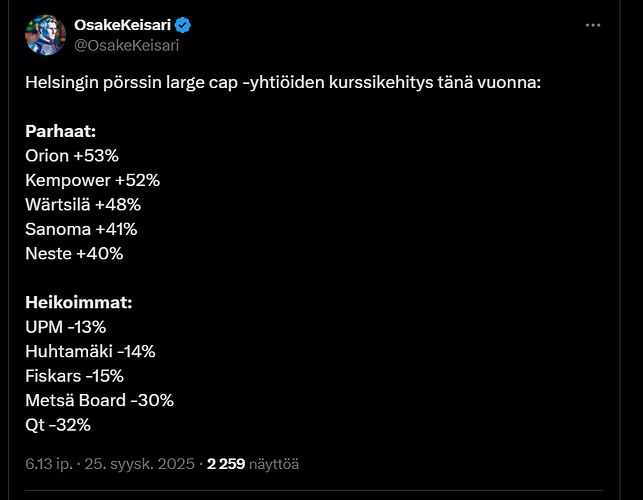Click the UPM -13% line
The width and height of the screenshot is (643, 500).
click(65, 327)
